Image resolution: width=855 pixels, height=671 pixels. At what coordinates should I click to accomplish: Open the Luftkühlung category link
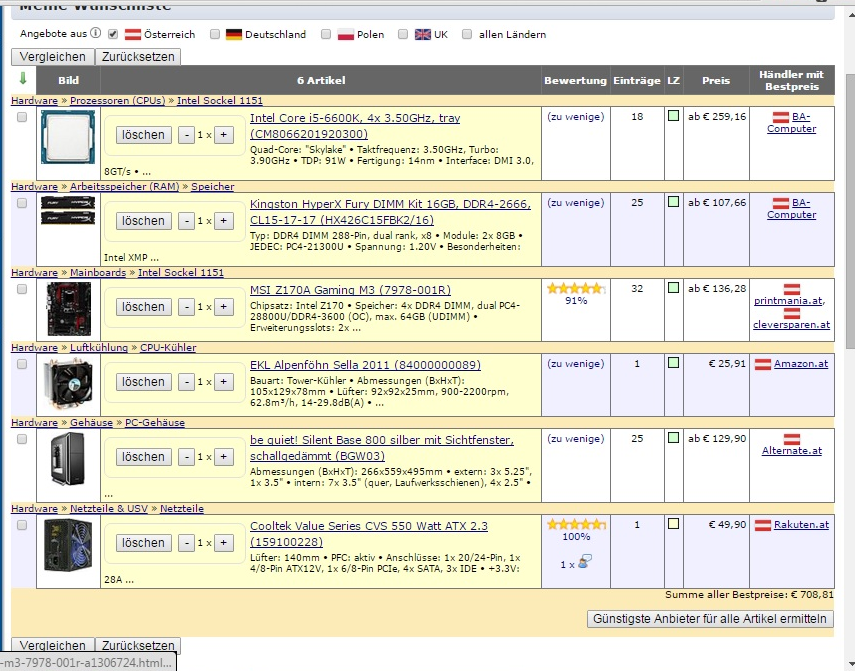pyautogui.click(x=99, y=347)
